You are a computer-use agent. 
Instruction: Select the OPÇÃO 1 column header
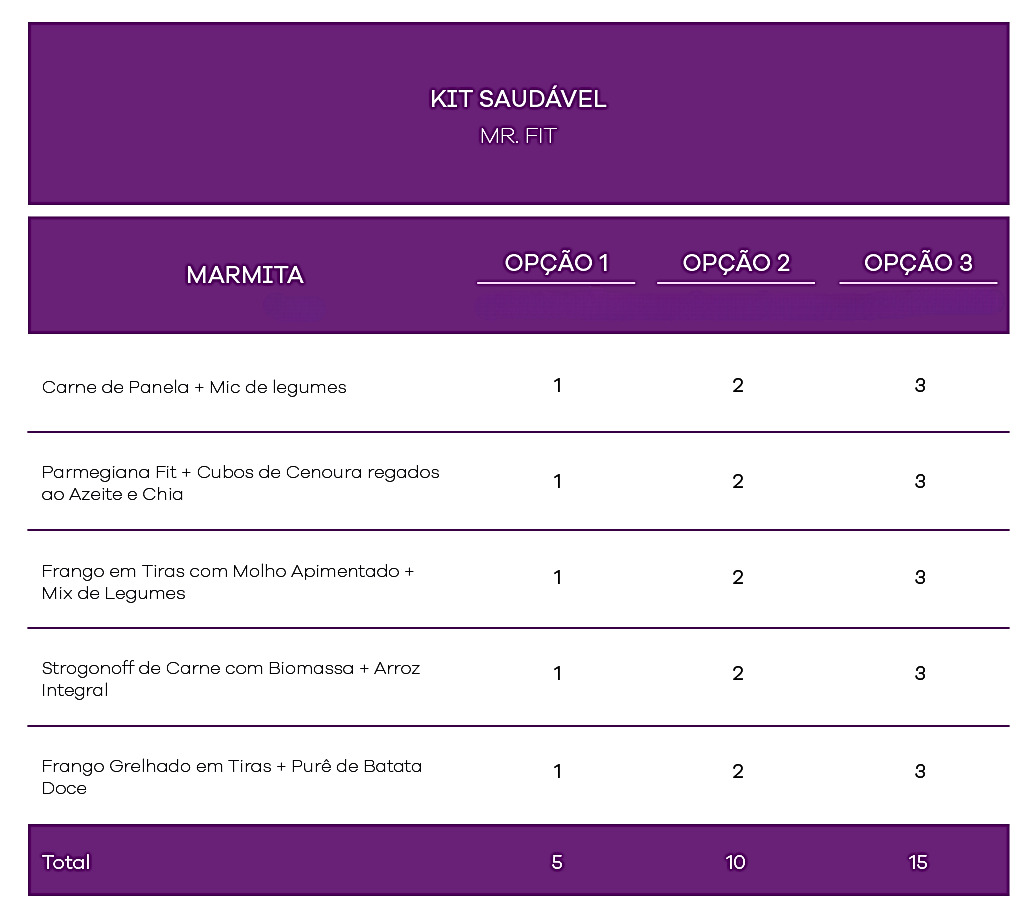coord(556,263)
